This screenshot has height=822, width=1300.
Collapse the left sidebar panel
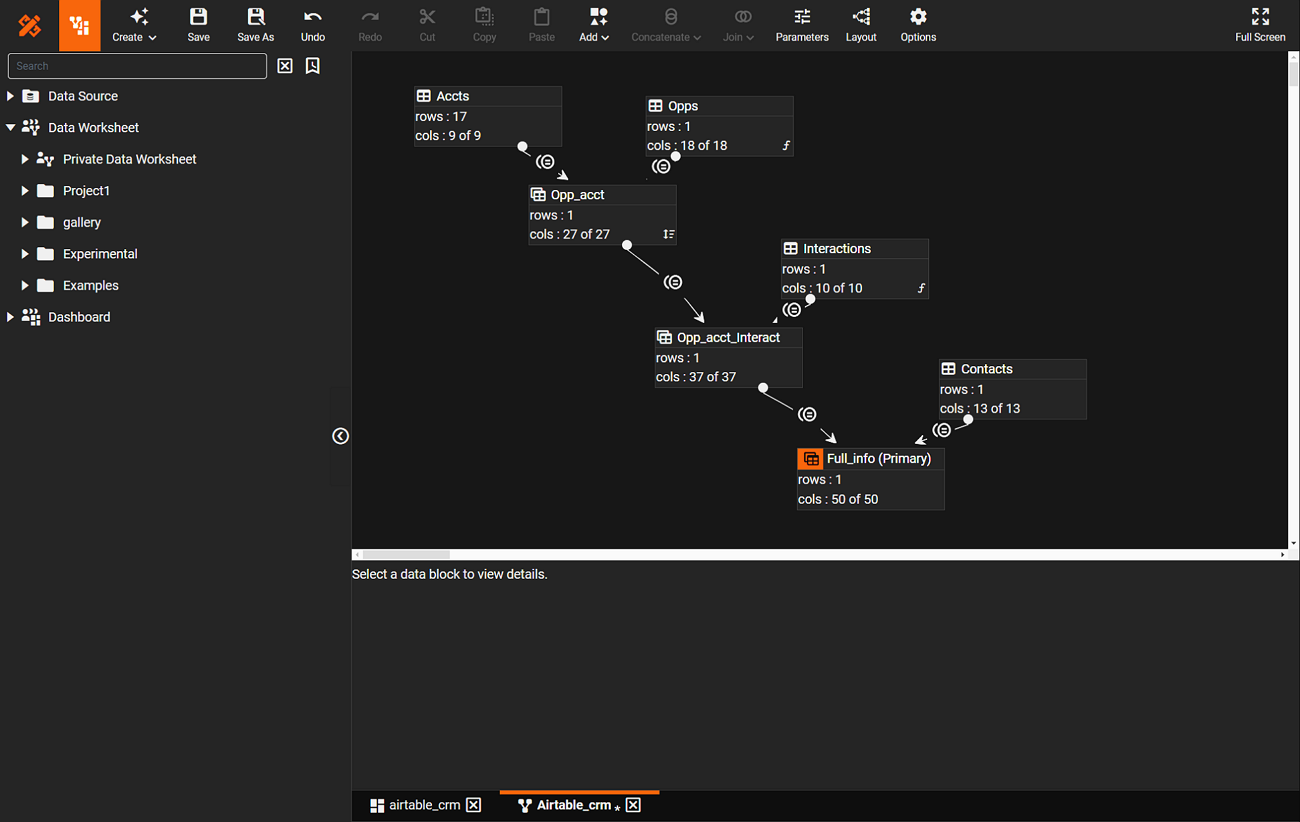(x=340, y=436)
